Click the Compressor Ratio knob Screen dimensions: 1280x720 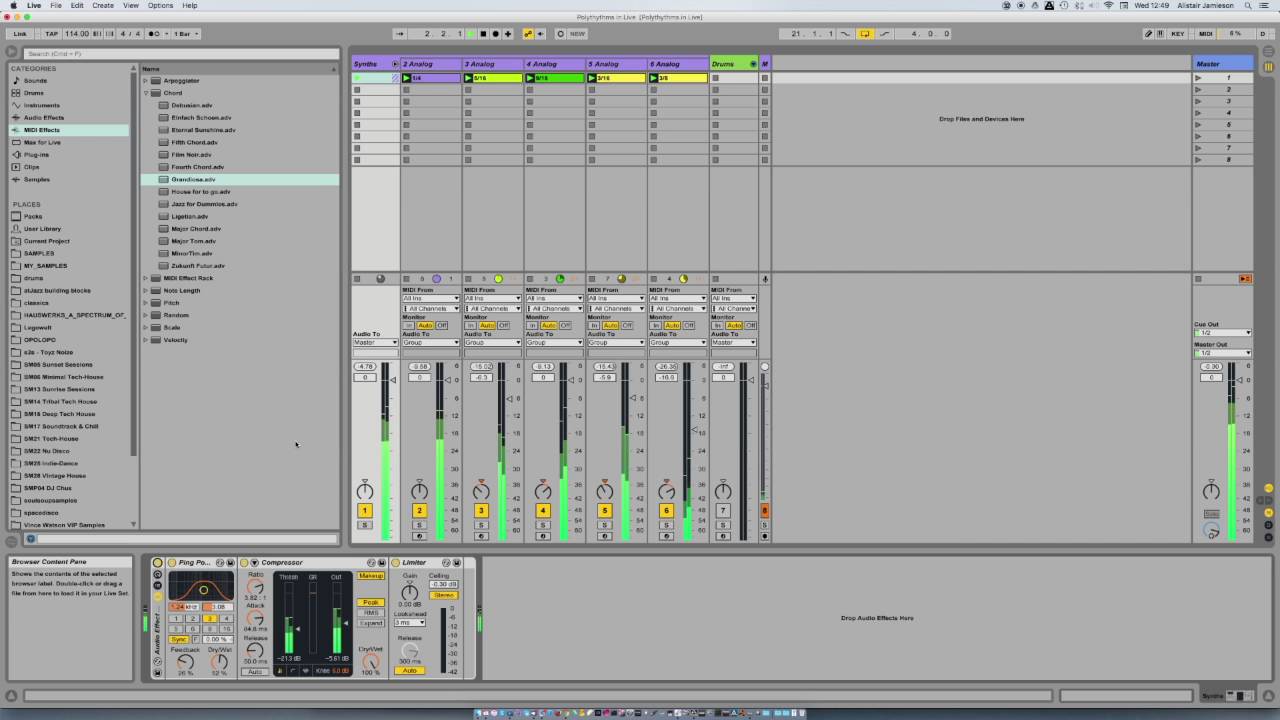(x=255, y=587)
